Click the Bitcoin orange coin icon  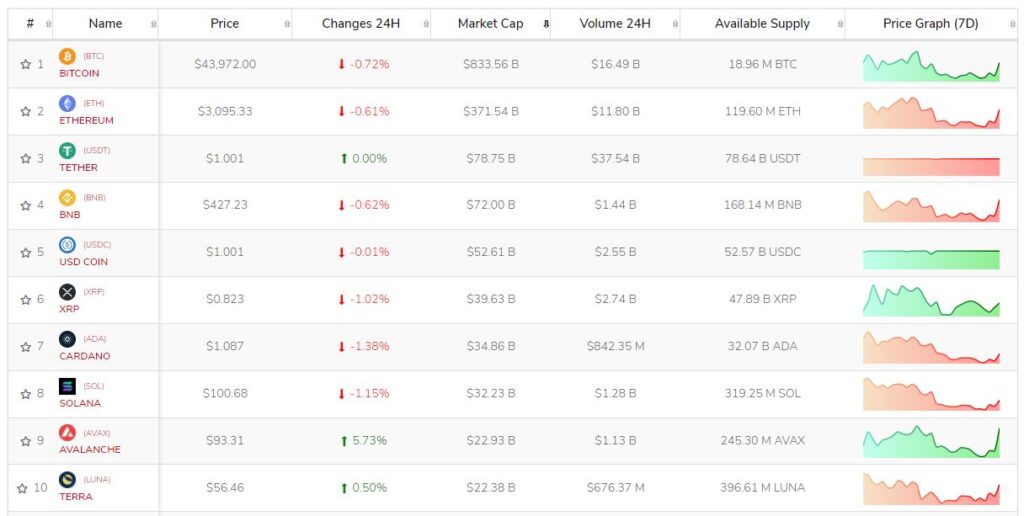[67, 56]
